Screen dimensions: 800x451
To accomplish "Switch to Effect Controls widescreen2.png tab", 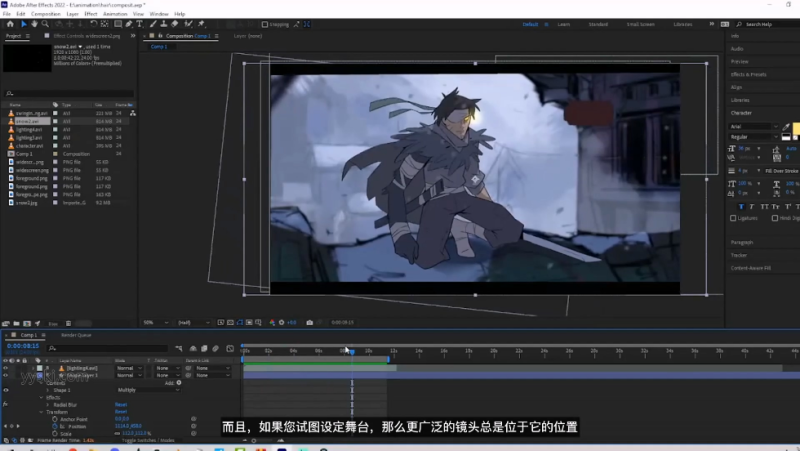I will [x=87, y=36].
